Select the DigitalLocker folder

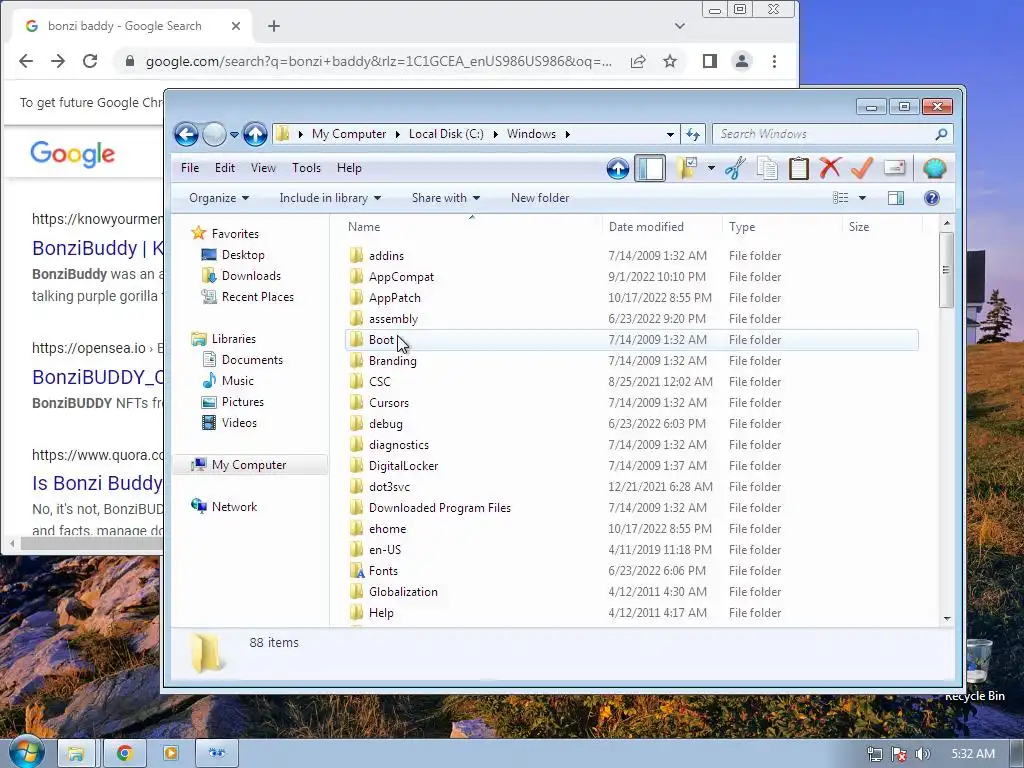[x=632, y=466]
